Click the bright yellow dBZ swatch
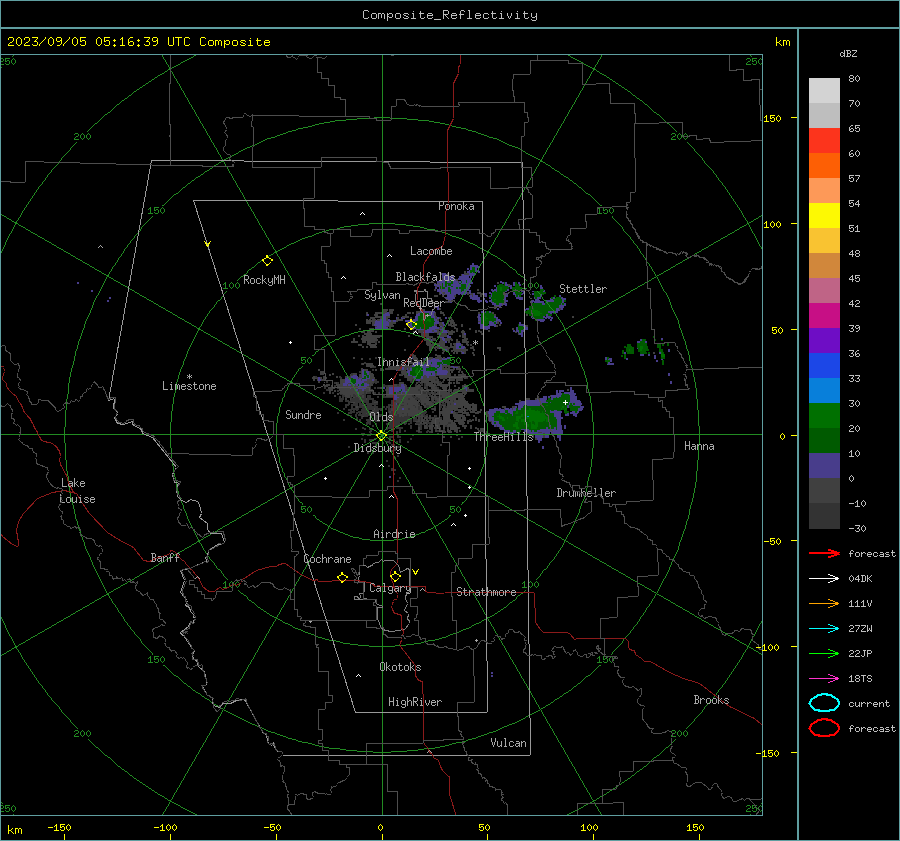Image resolution: width=900 pixels, height=841 pixels. pos(824,216)
